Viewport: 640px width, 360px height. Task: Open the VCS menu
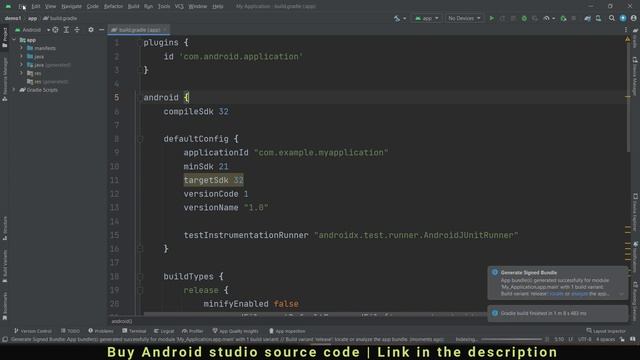coord(179,7)
